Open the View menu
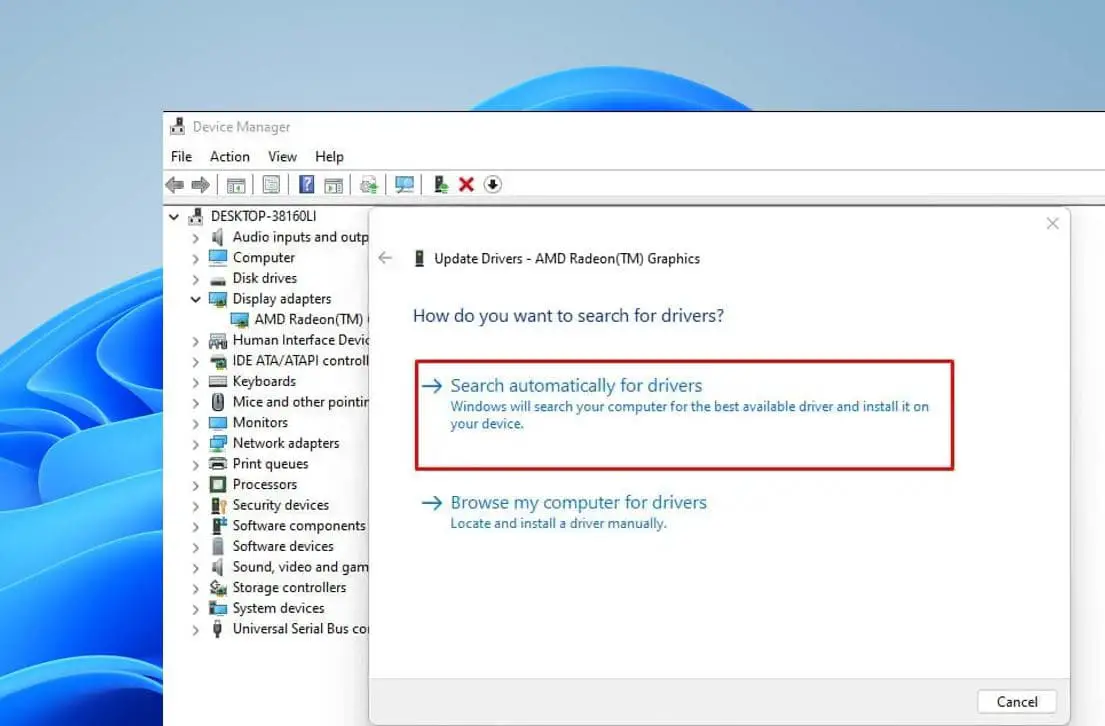This screenshot has width=1105, height=726. tap(282, 156)
